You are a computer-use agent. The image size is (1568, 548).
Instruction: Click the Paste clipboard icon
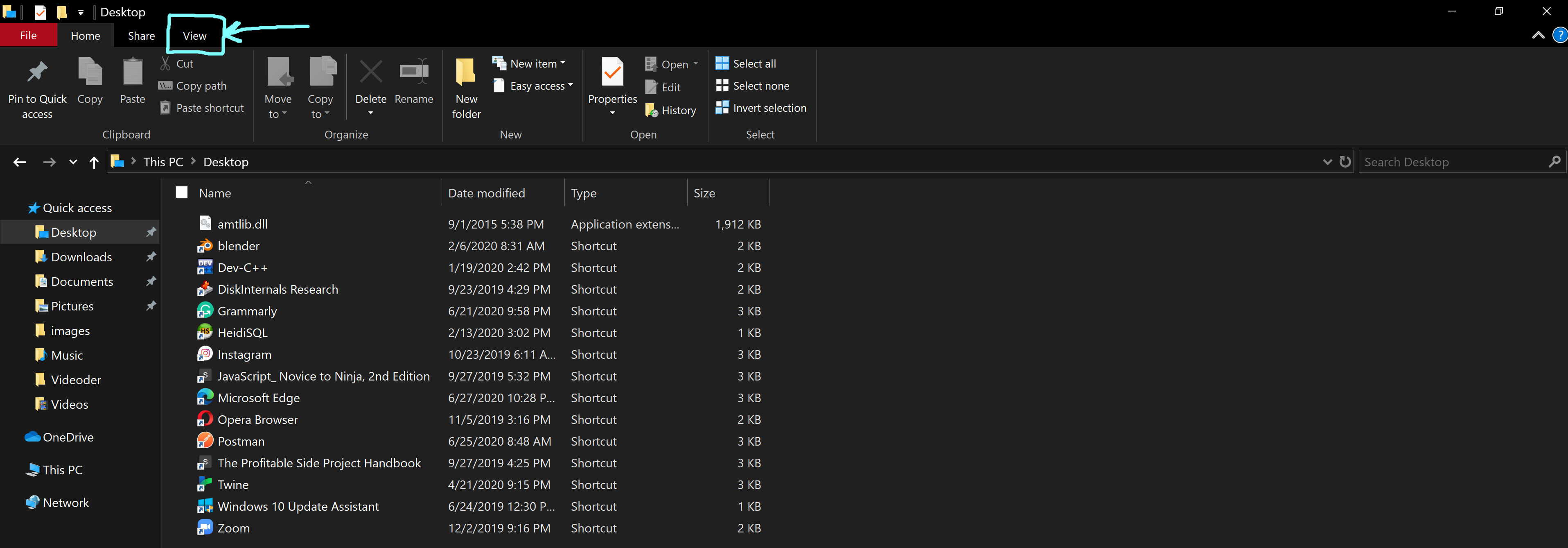click(132, 71)
